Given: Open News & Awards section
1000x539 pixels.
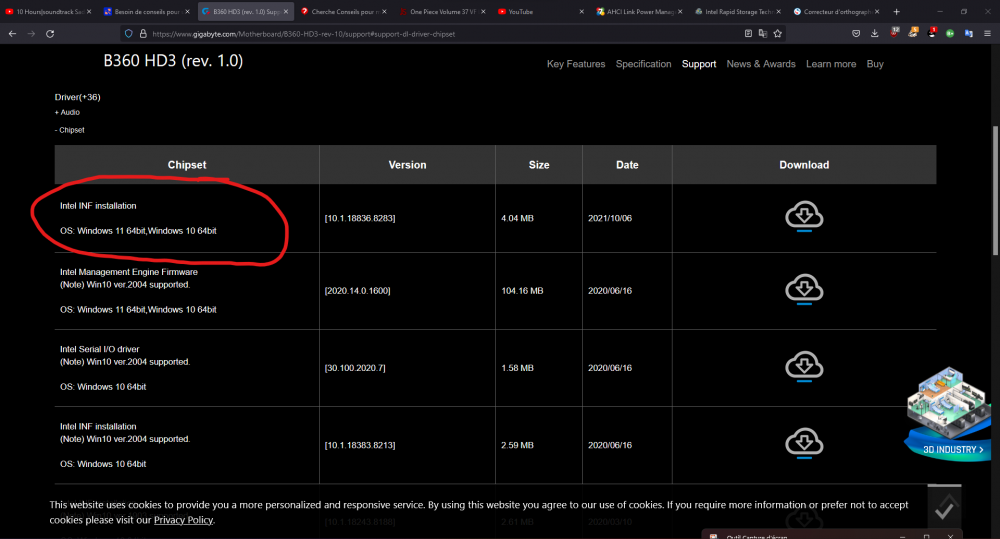Looking at the screenshot, I should click(761, 64).
